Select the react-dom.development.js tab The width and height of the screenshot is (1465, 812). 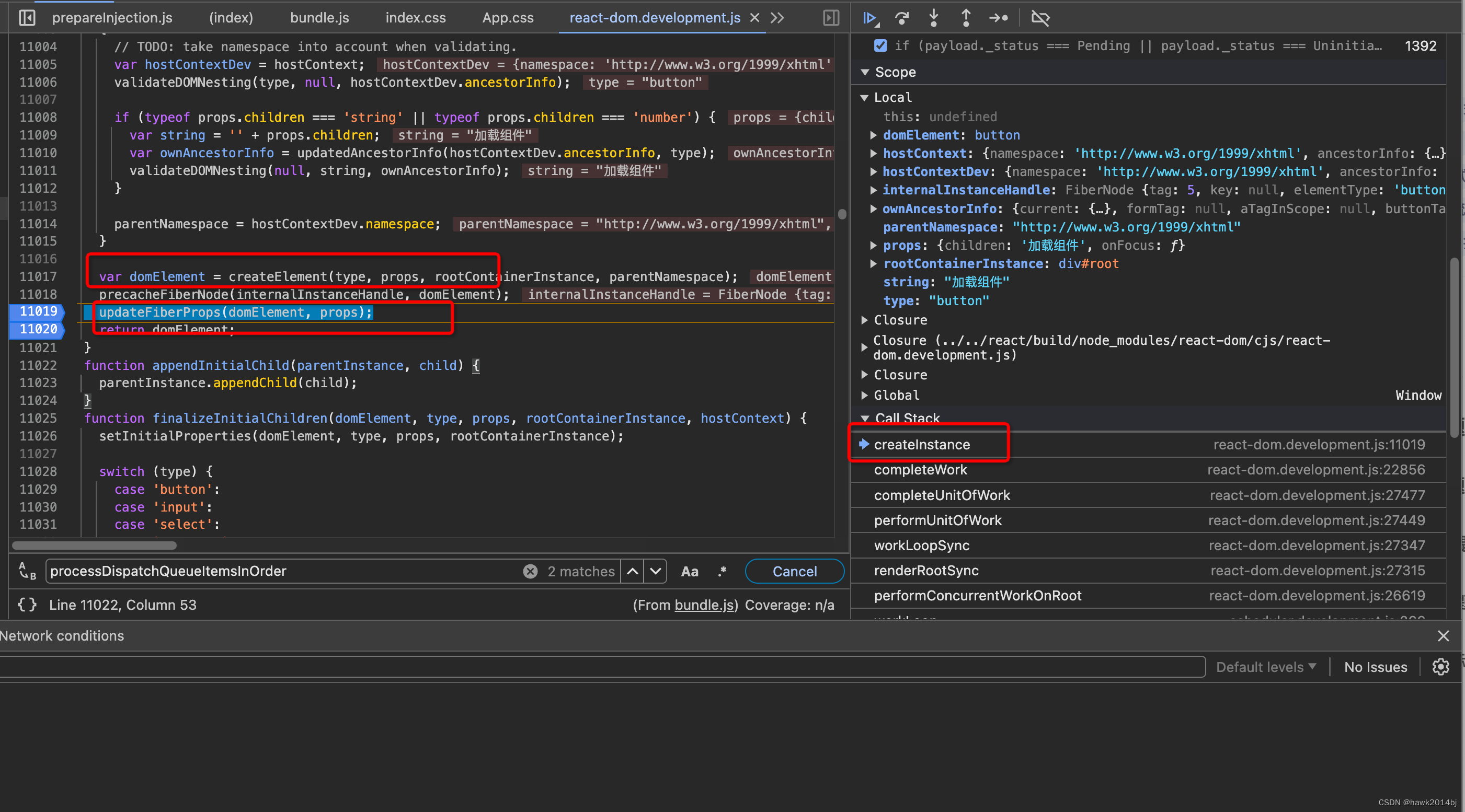(655, 18)
